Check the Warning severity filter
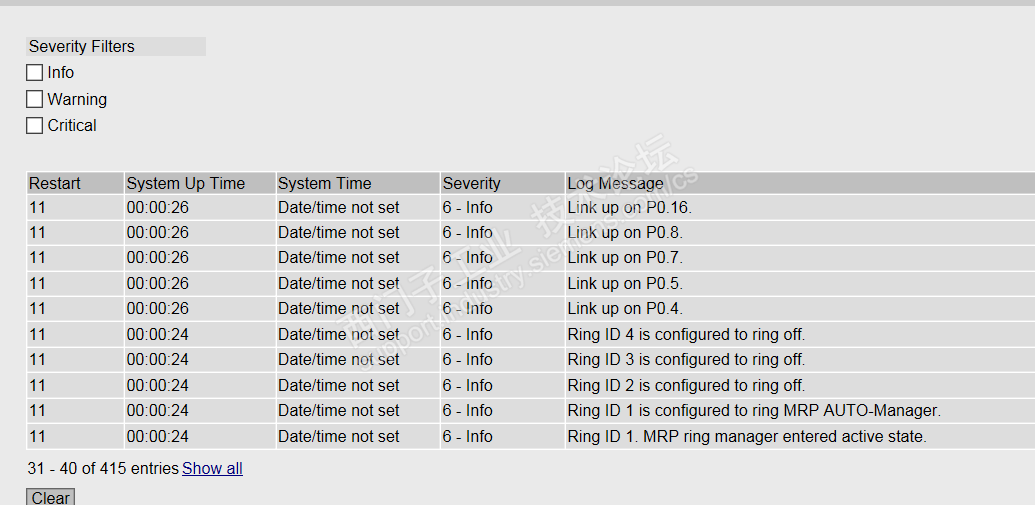The height and width of the screenshot is (505, 1035). 35,99
